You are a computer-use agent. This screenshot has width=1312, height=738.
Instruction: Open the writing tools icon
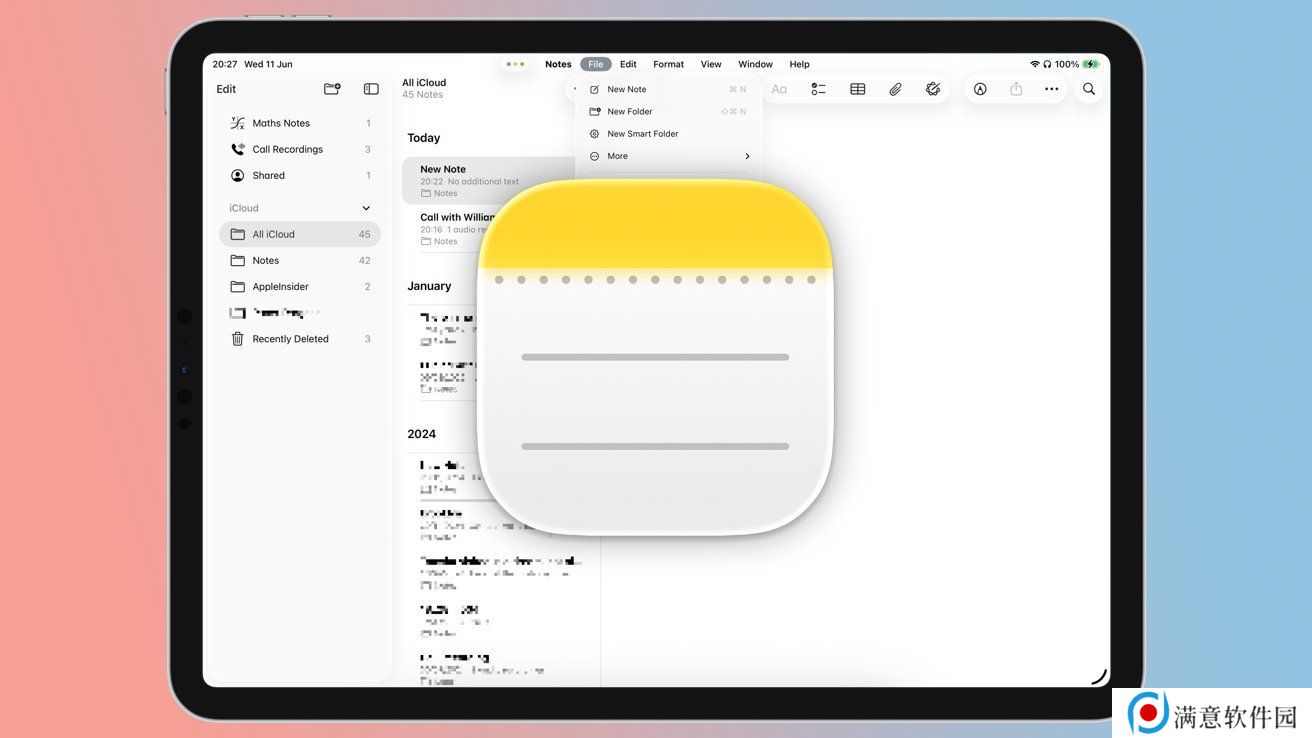pyautogui.click(x=933, y=89)
